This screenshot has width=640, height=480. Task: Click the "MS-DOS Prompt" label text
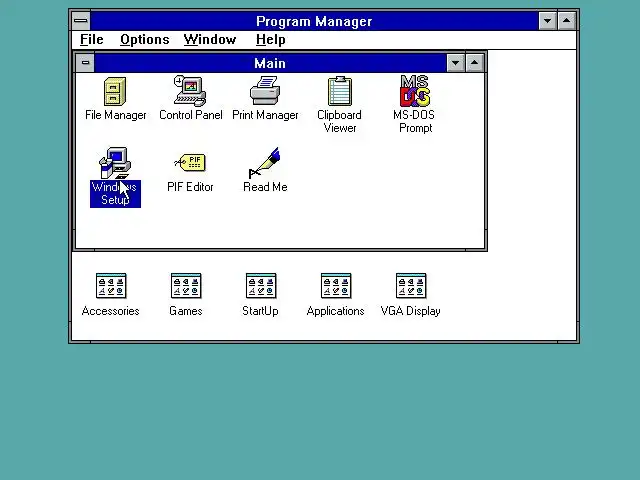(x=414, y=121)
